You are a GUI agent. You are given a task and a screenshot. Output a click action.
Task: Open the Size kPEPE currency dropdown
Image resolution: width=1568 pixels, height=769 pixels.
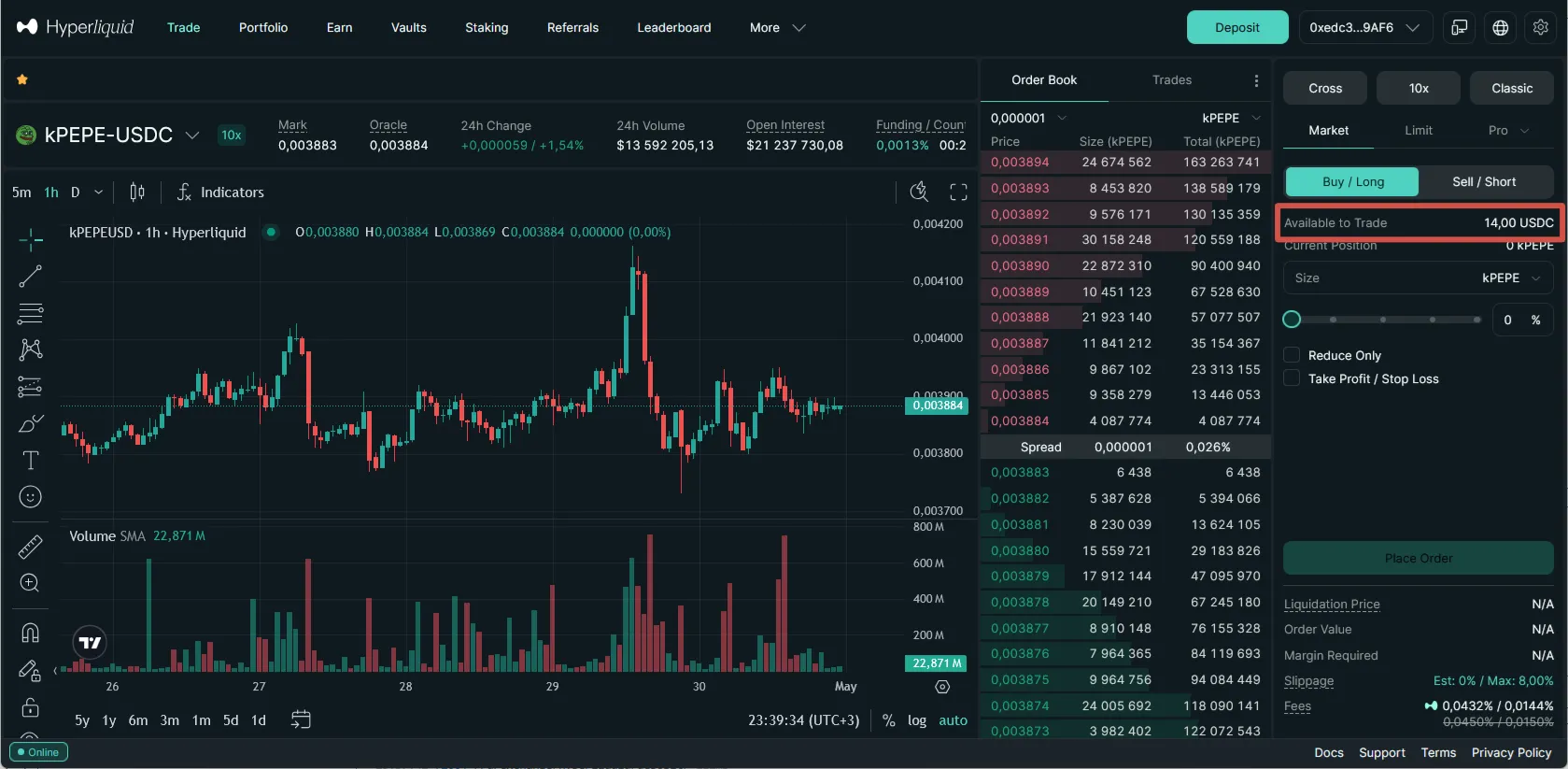pos(1511,278)
